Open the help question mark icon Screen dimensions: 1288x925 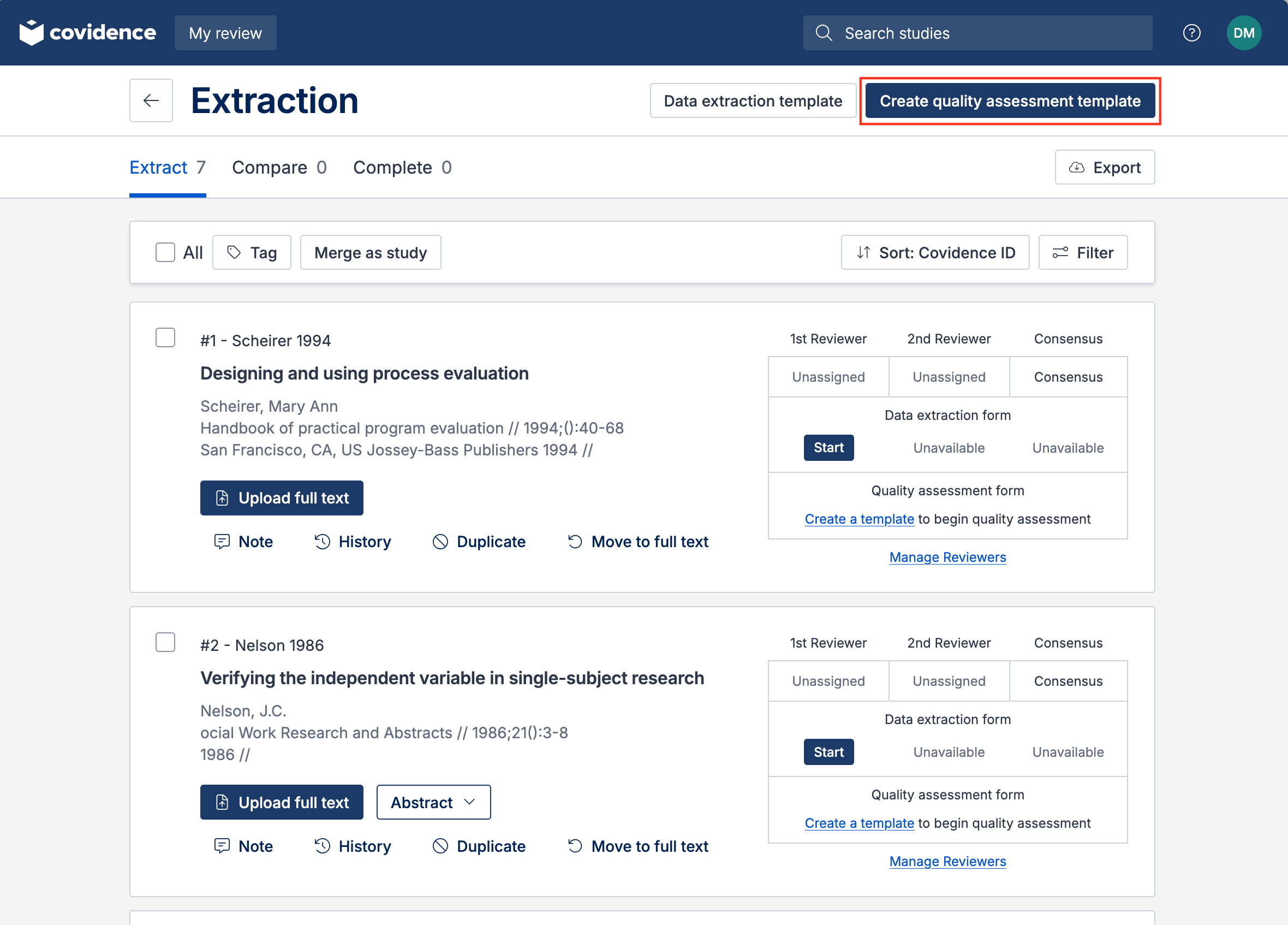(1191, 33)
